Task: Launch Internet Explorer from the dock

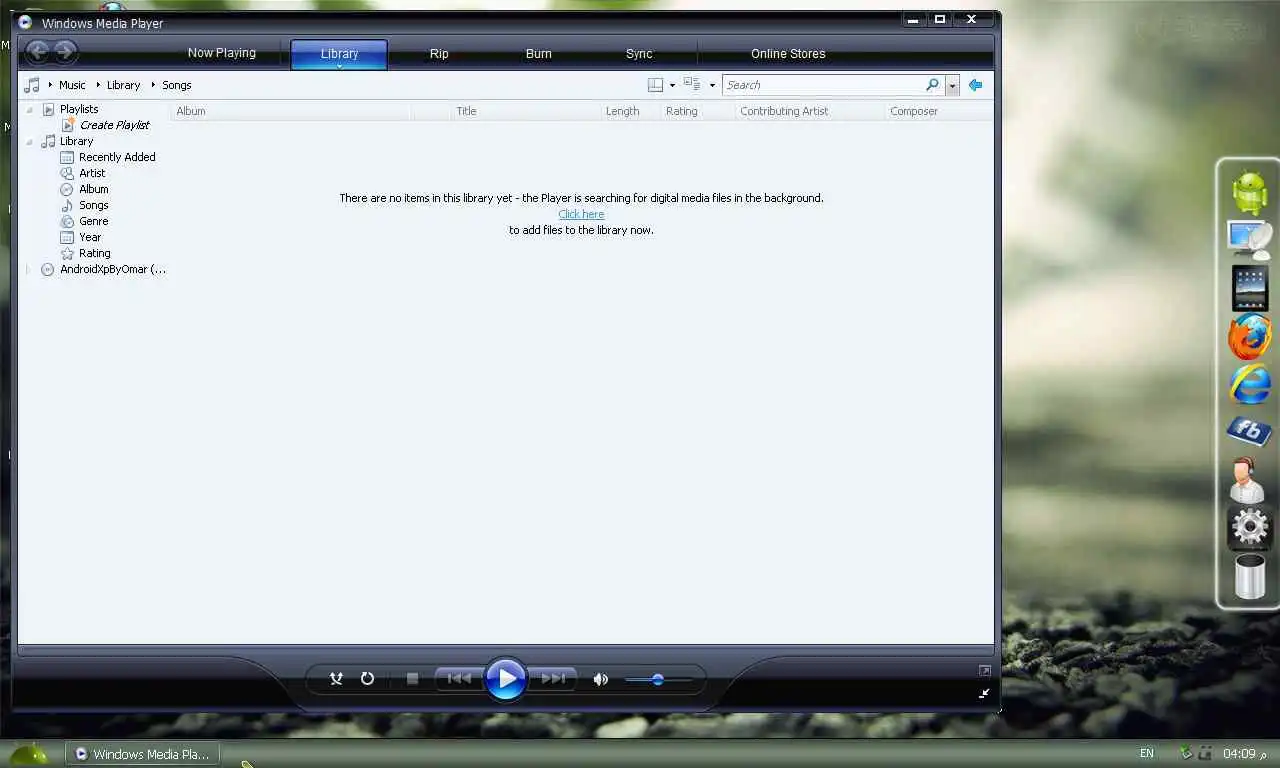Action: (1250, 384)
